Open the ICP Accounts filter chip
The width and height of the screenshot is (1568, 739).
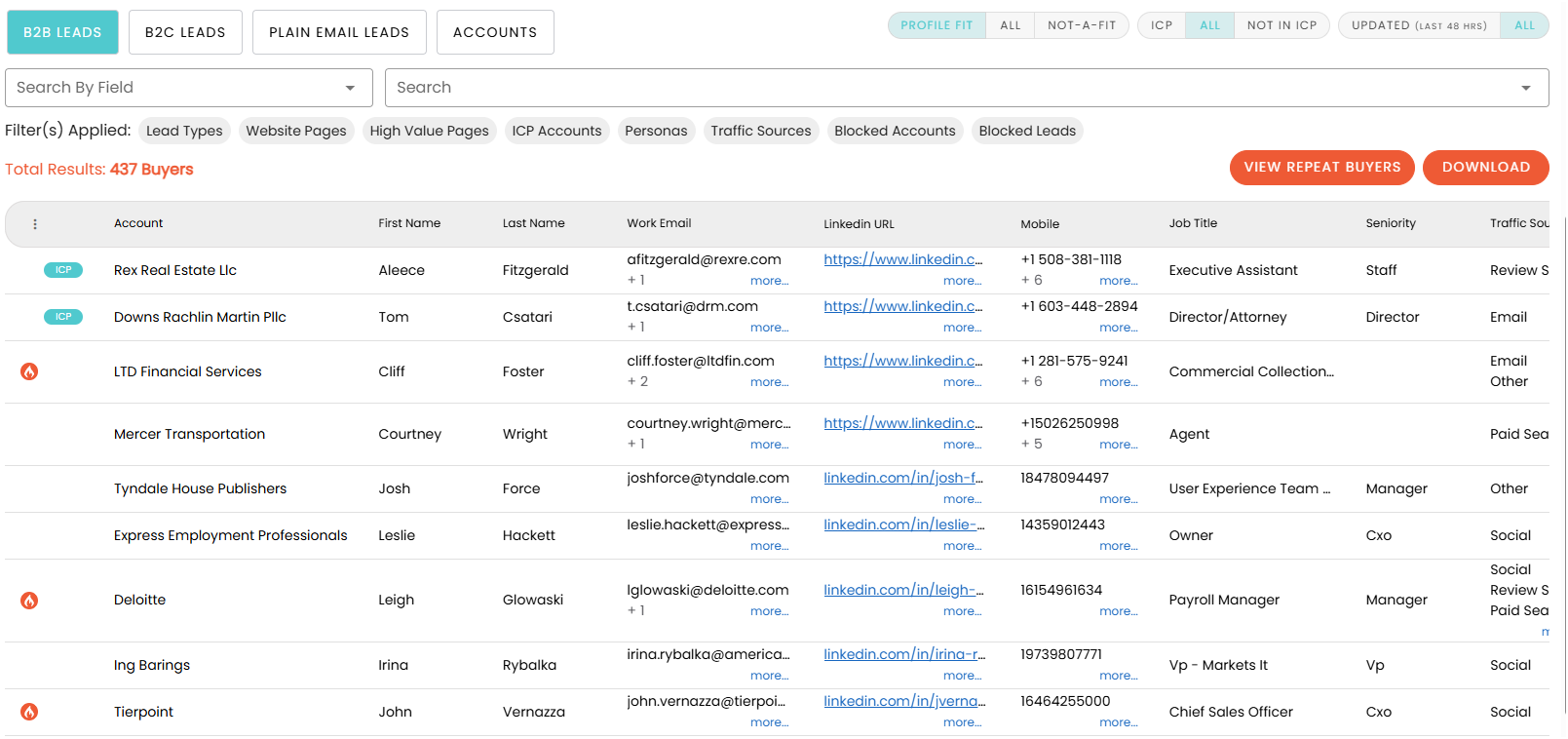tap(556, 131)
